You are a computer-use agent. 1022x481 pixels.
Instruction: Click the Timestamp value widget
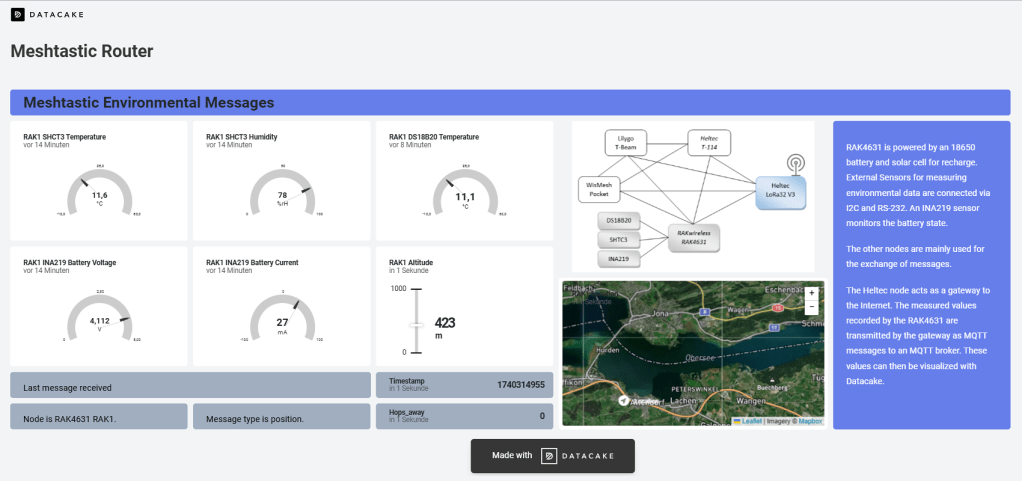point(463,385)
